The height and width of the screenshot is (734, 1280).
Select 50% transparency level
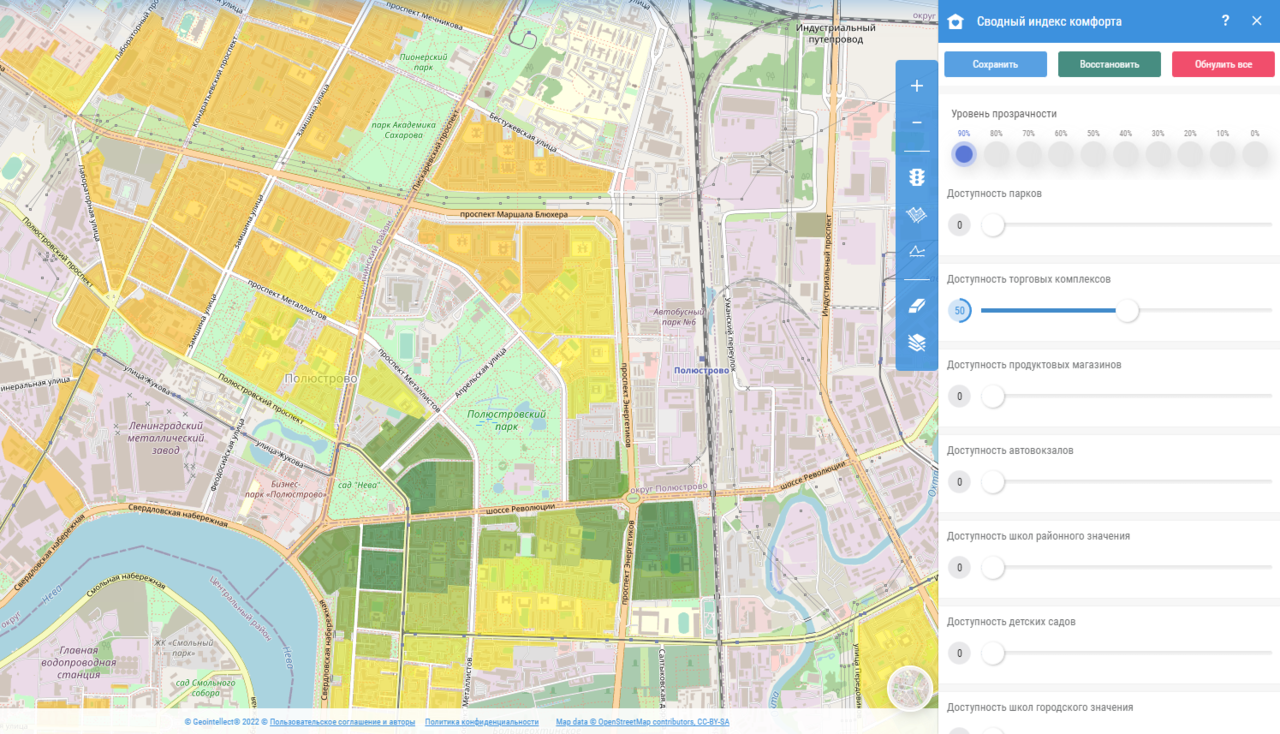[x=1093, y=154]
